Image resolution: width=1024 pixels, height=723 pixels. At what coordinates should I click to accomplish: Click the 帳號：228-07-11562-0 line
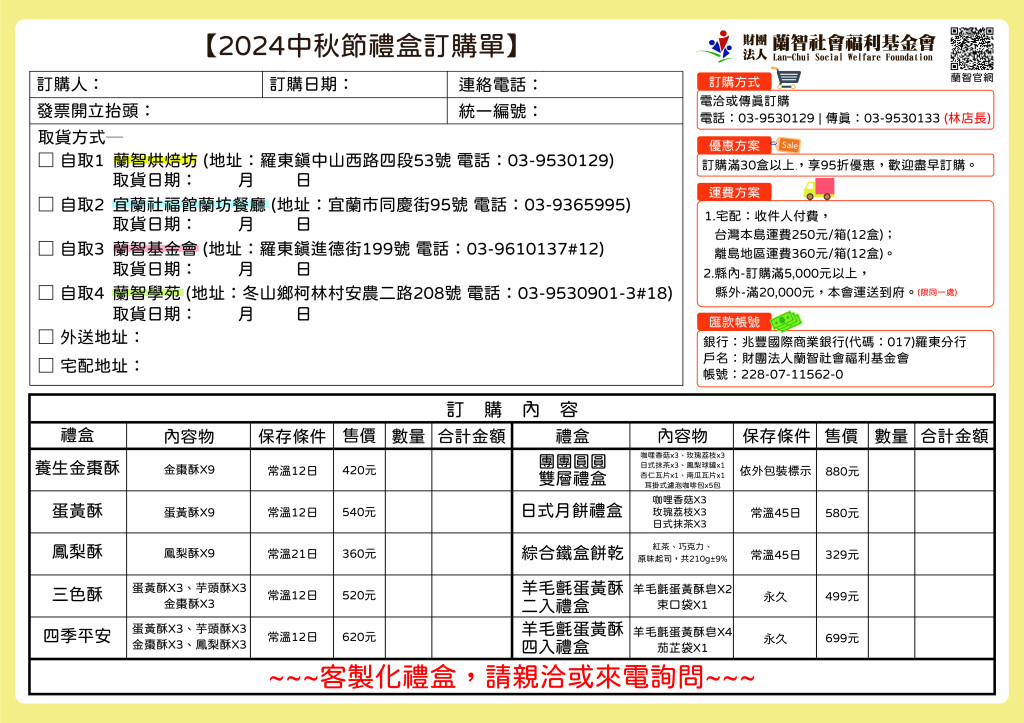point(773,374)
